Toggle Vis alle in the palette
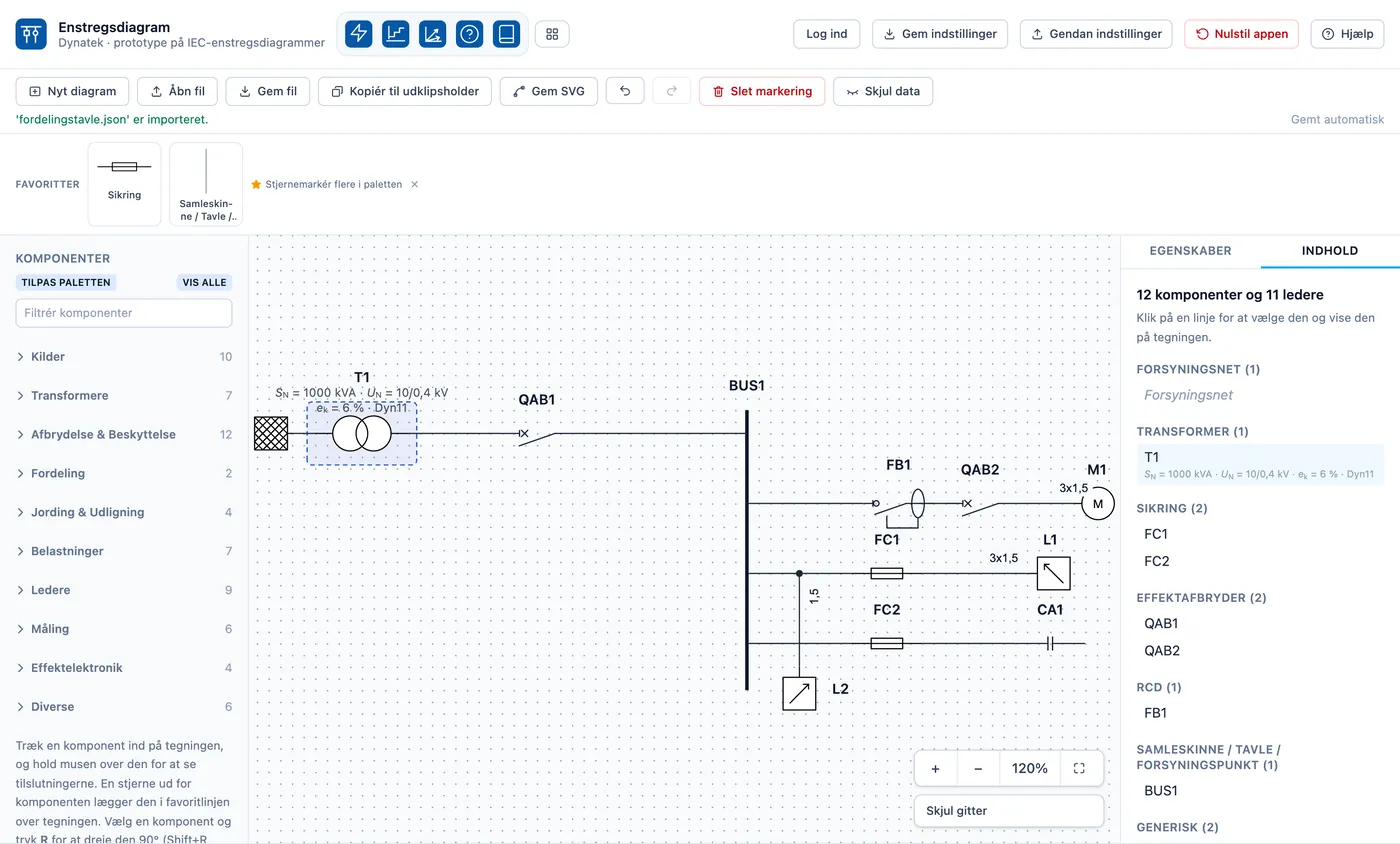The width and height of the screenshot is (1400, 844). pos(204,282)
